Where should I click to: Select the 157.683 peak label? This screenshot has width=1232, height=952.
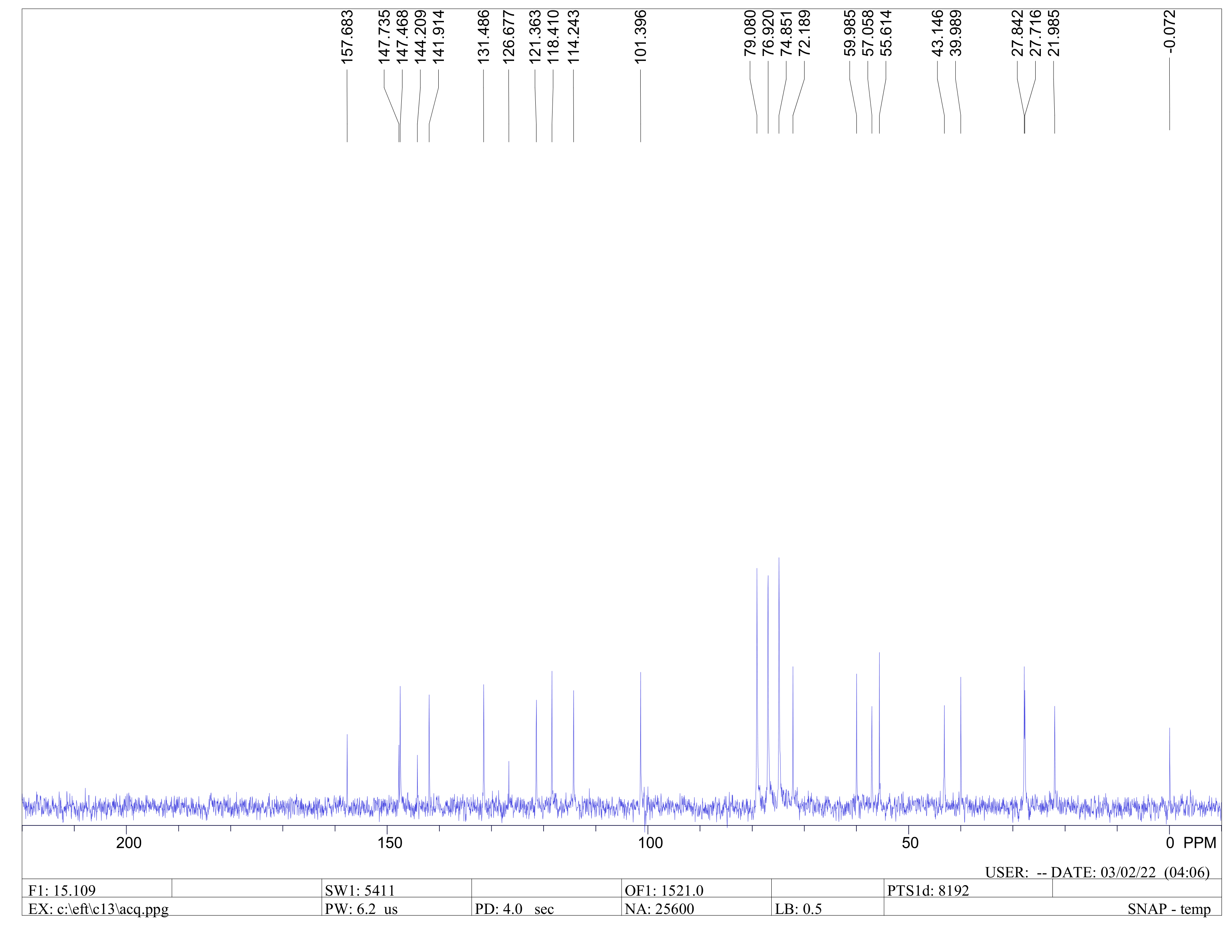tap(347, 37)
